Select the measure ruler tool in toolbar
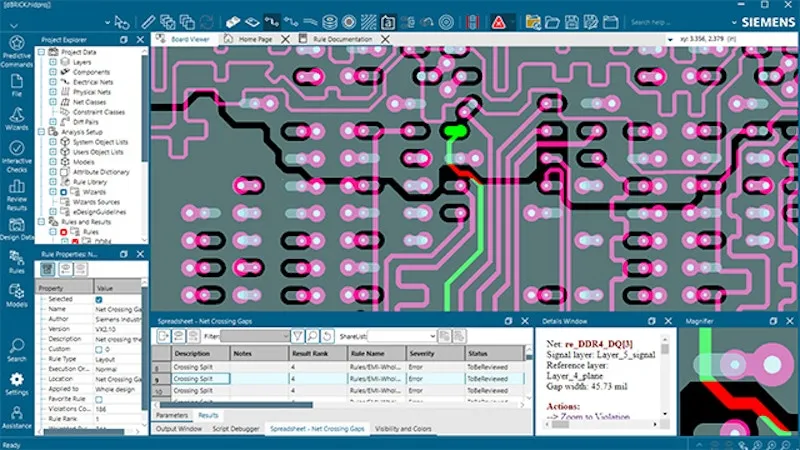Image resolution: width=800 pixels, height=450 pixels. (x=148, y=22)
